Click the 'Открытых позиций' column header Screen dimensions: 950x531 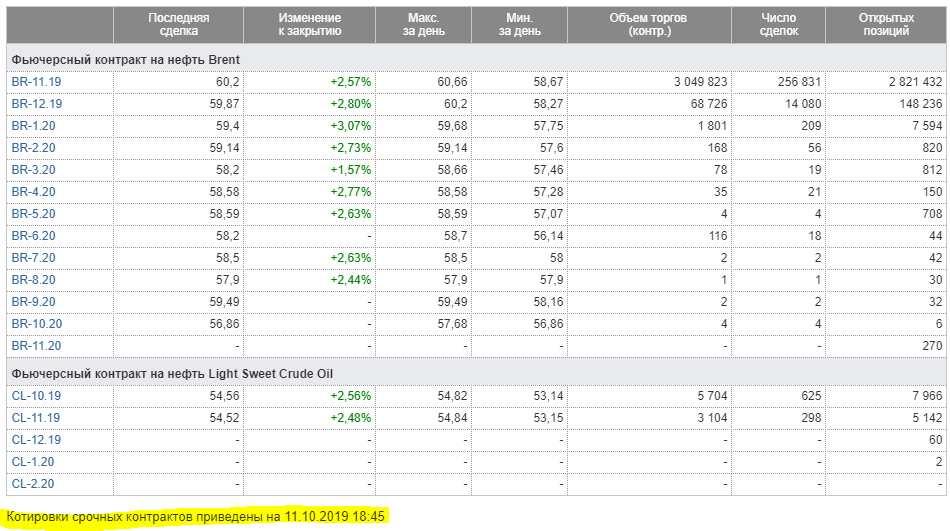[886, 25]
